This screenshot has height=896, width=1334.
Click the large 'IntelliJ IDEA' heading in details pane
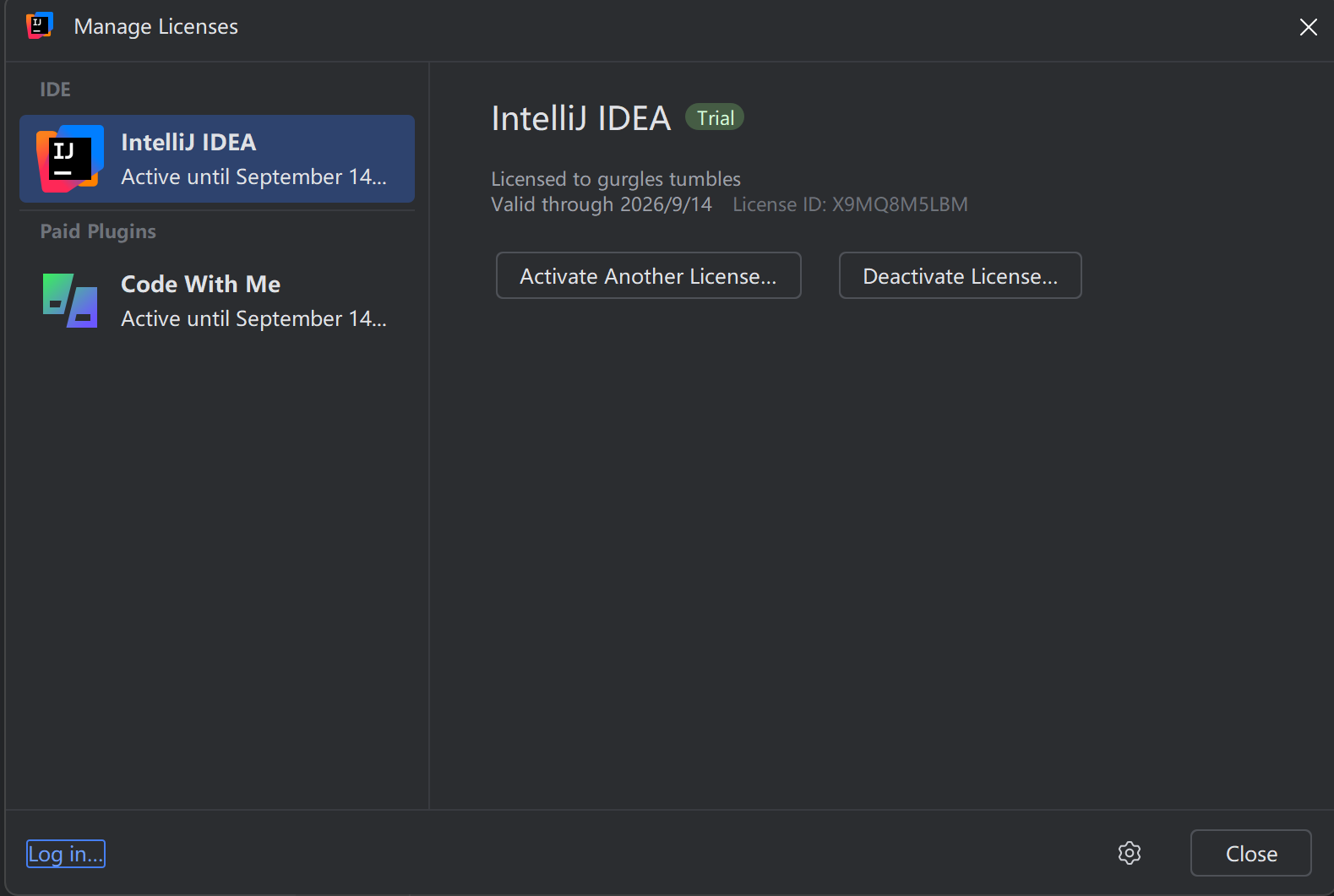[x=580, y=118]
